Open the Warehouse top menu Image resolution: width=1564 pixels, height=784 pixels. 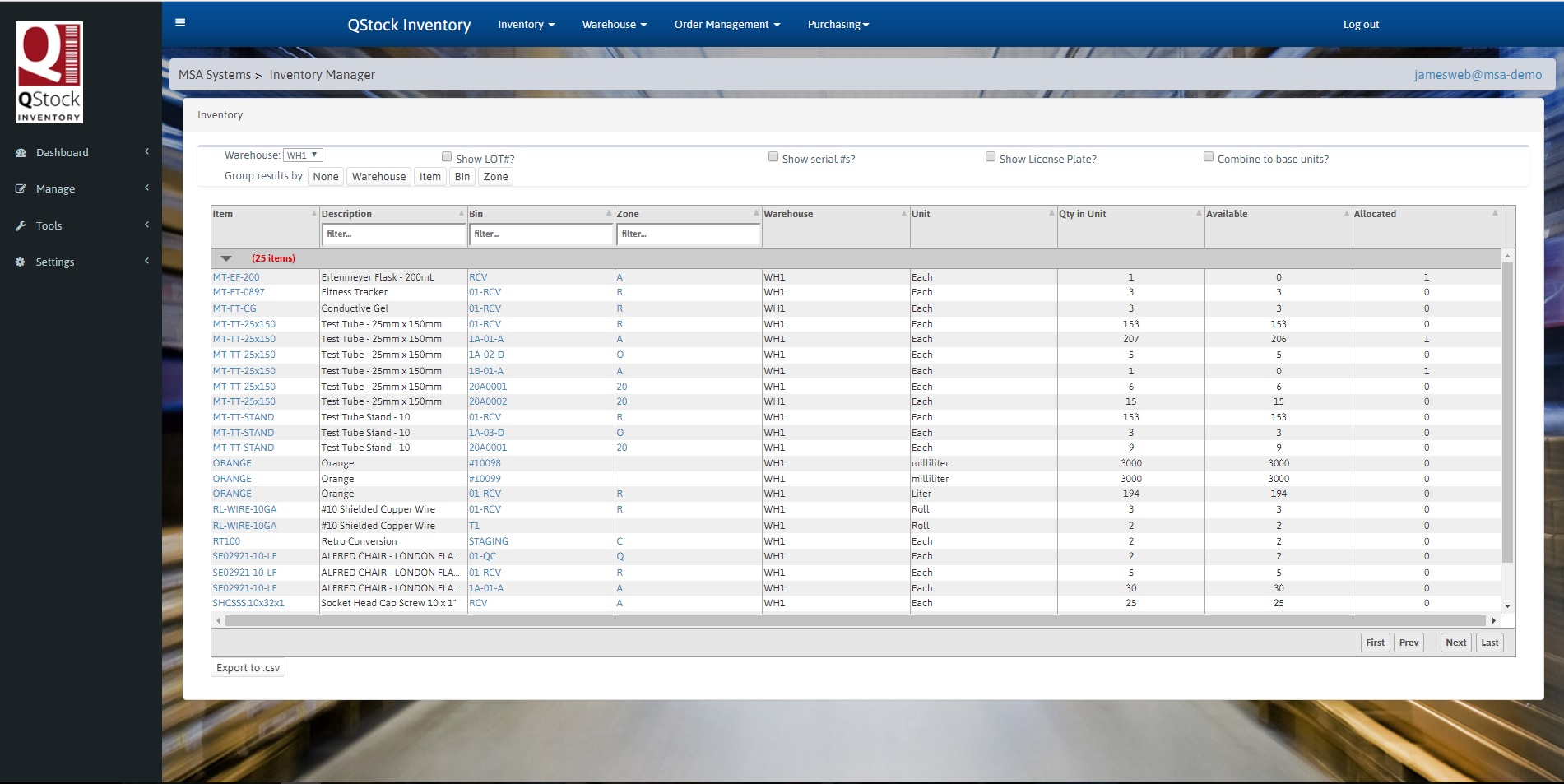(x=615, y=25)
